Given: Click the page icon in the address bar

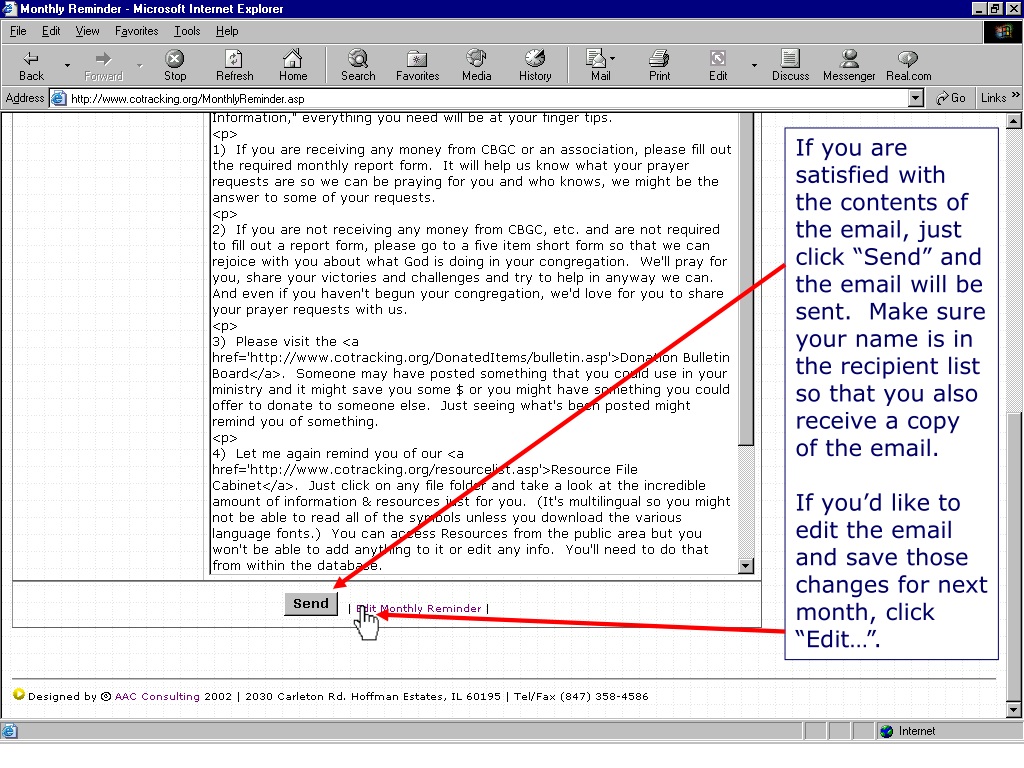Looking at the screenshot, I should tap(59, 99).
